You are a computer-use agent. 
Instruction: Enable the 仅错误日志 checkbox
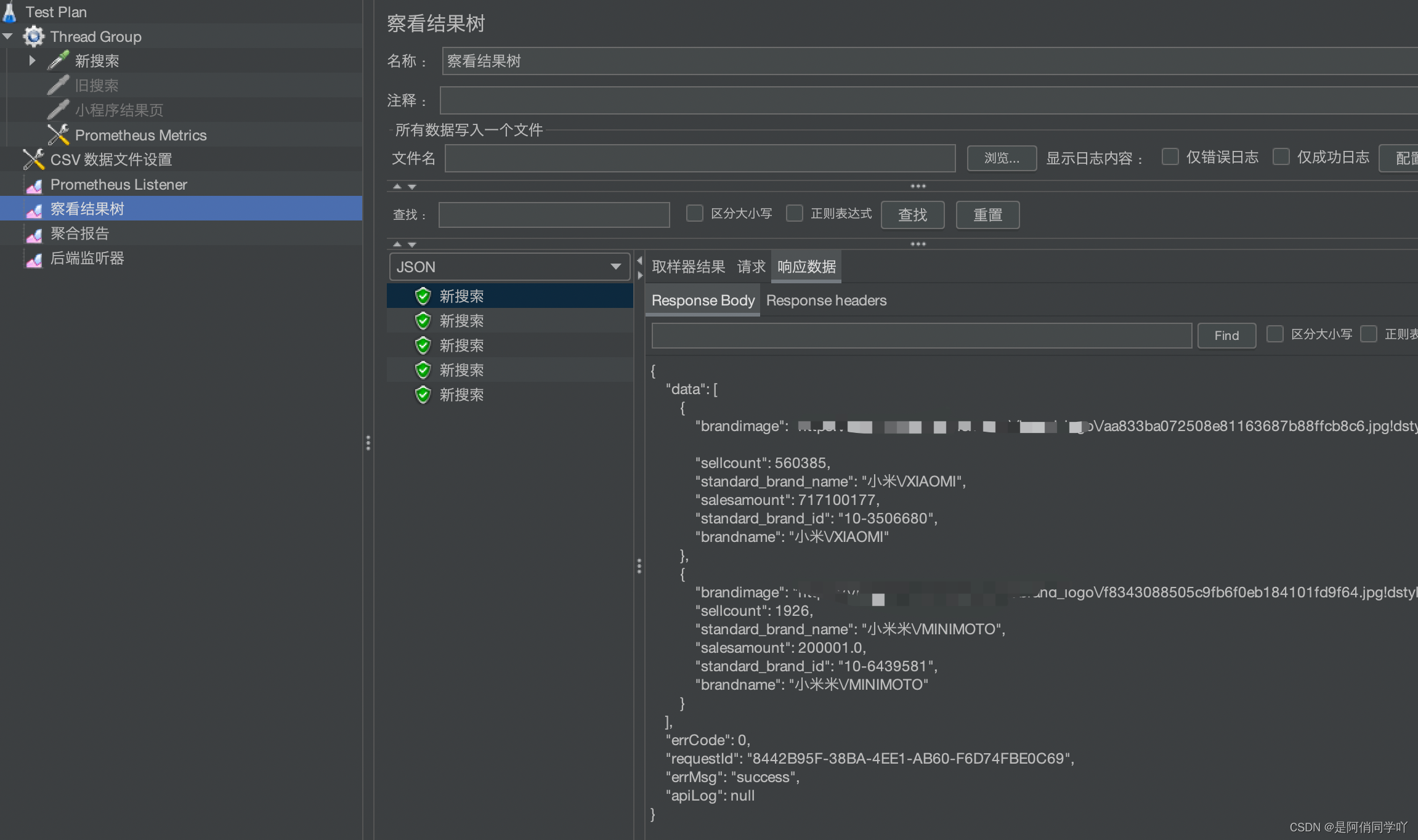coord(1170,157)
